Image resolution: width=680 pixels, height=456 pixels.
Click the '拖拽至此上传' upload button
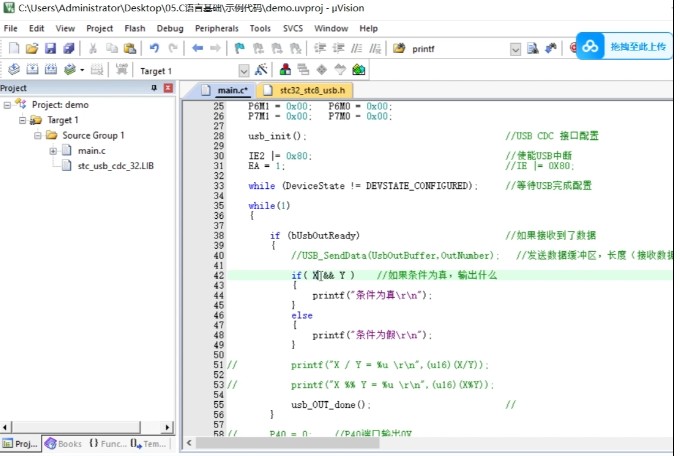pos(638,46)
